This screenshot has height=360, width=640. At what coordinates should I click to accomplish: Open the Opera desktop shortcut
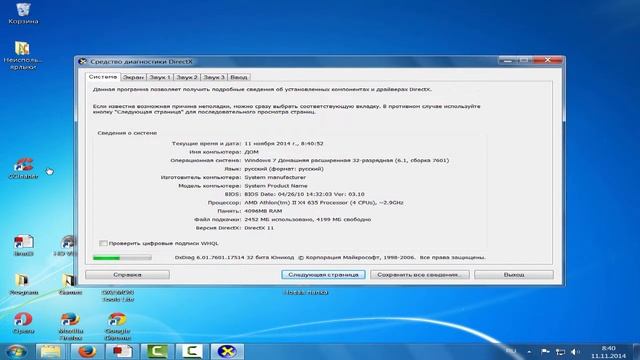point(23,322)
